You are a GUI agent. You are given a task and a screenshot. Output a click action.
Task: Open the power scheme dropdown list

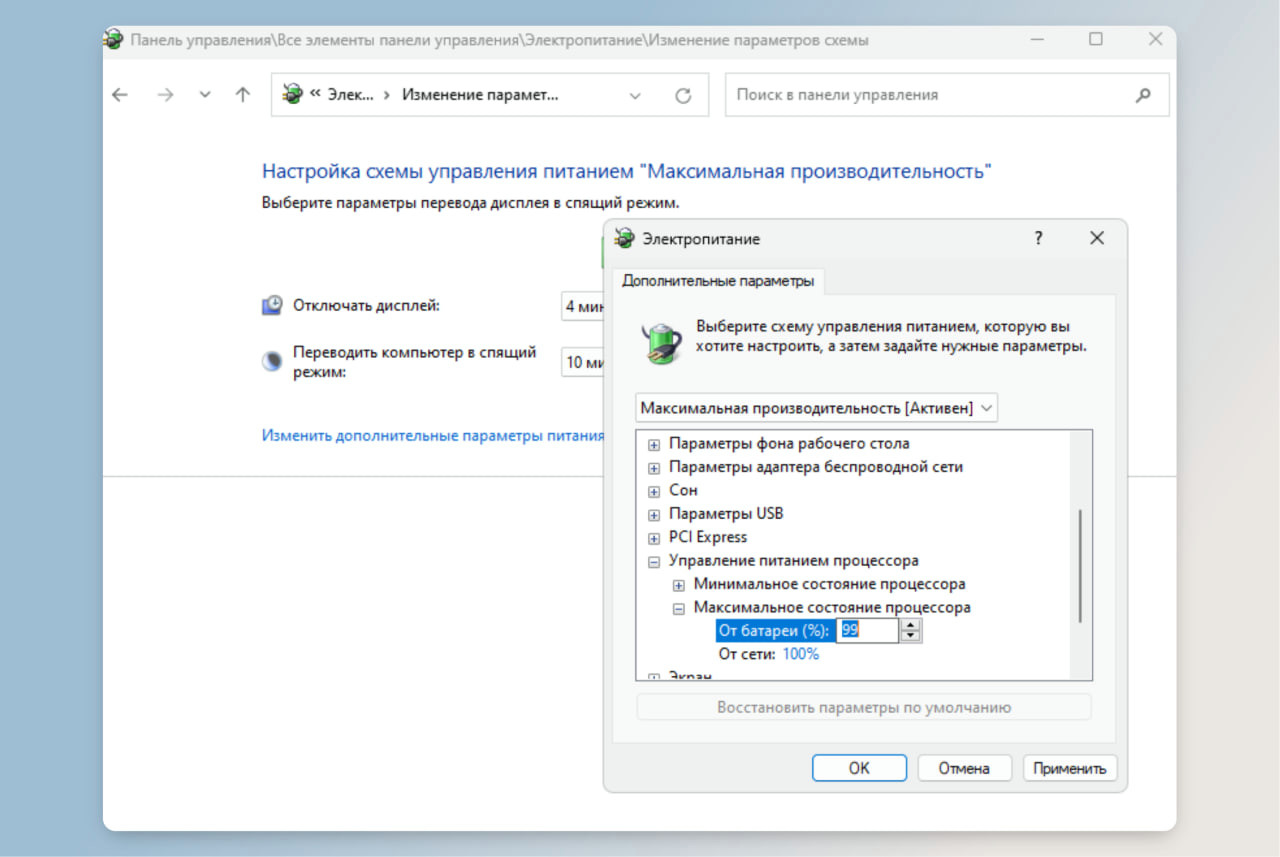tap(986, 408)
